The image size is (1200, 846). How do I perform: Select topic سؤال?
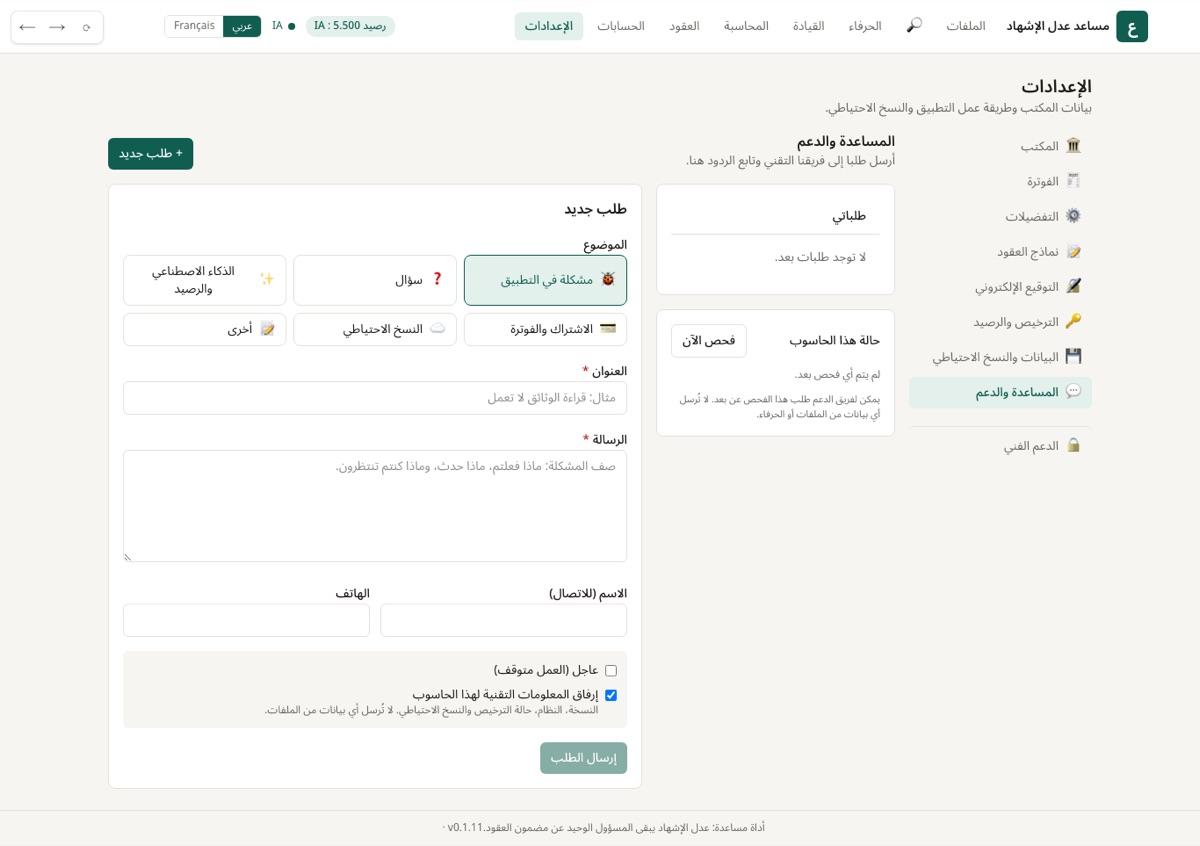pos(375,280)
